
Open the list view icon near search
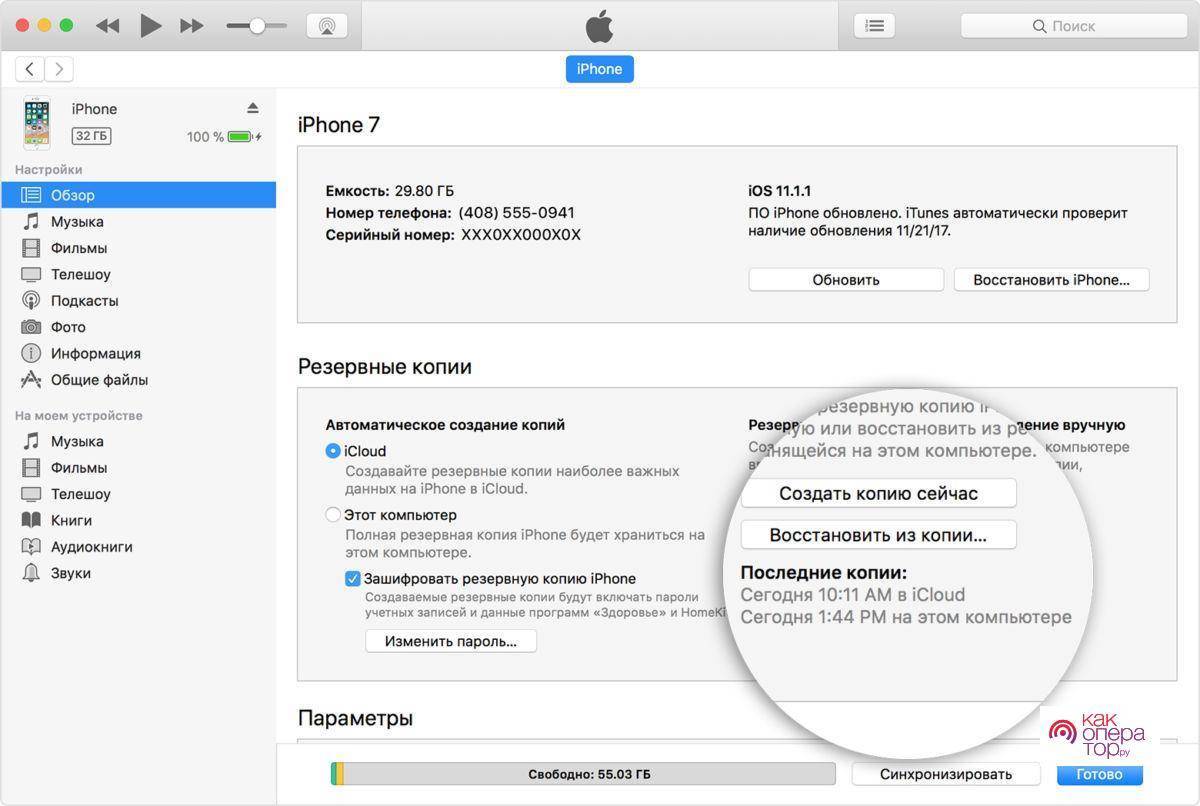coord(874,26)
